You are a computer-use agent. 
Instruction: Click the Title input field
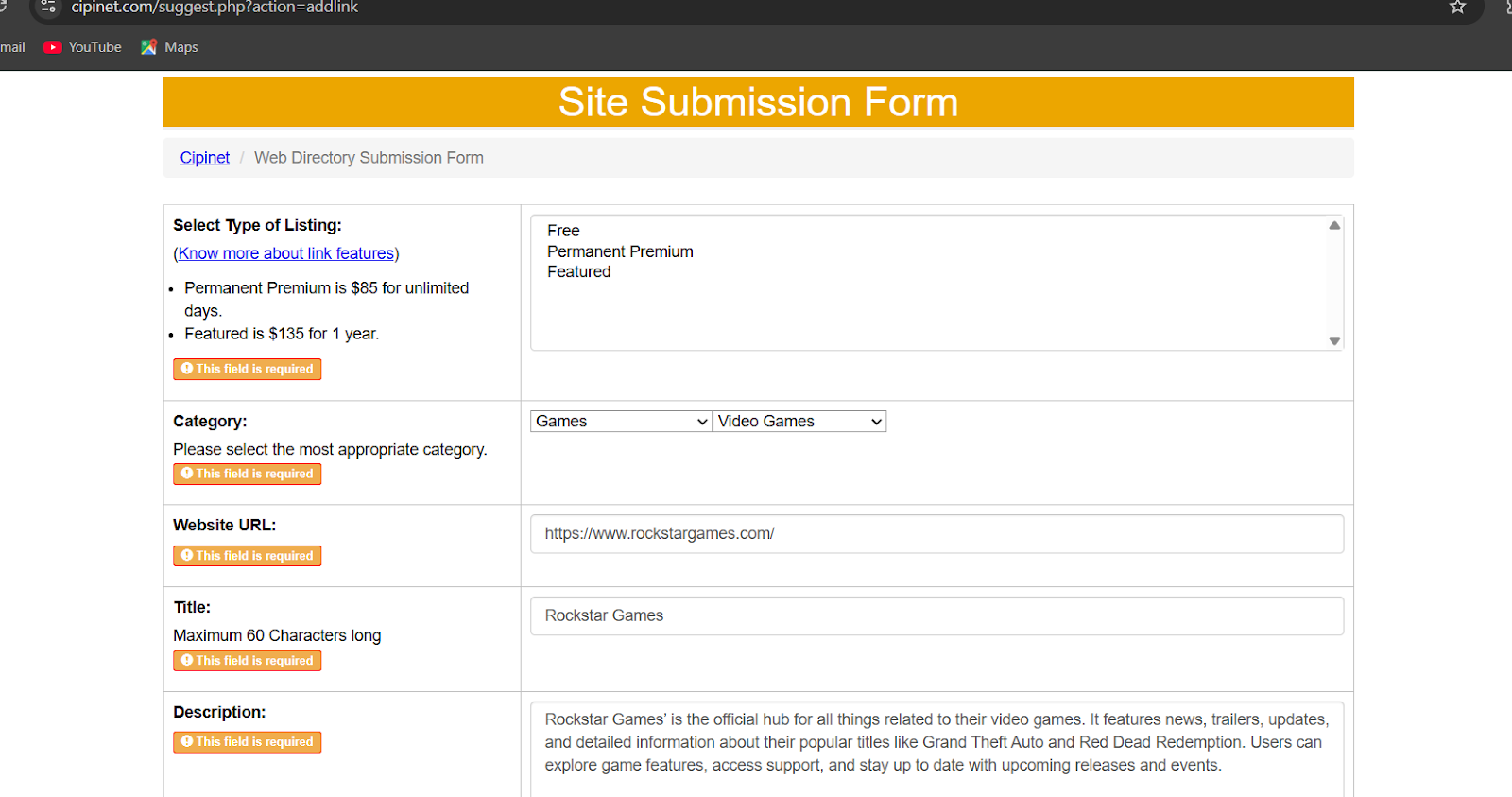[936, 616]
